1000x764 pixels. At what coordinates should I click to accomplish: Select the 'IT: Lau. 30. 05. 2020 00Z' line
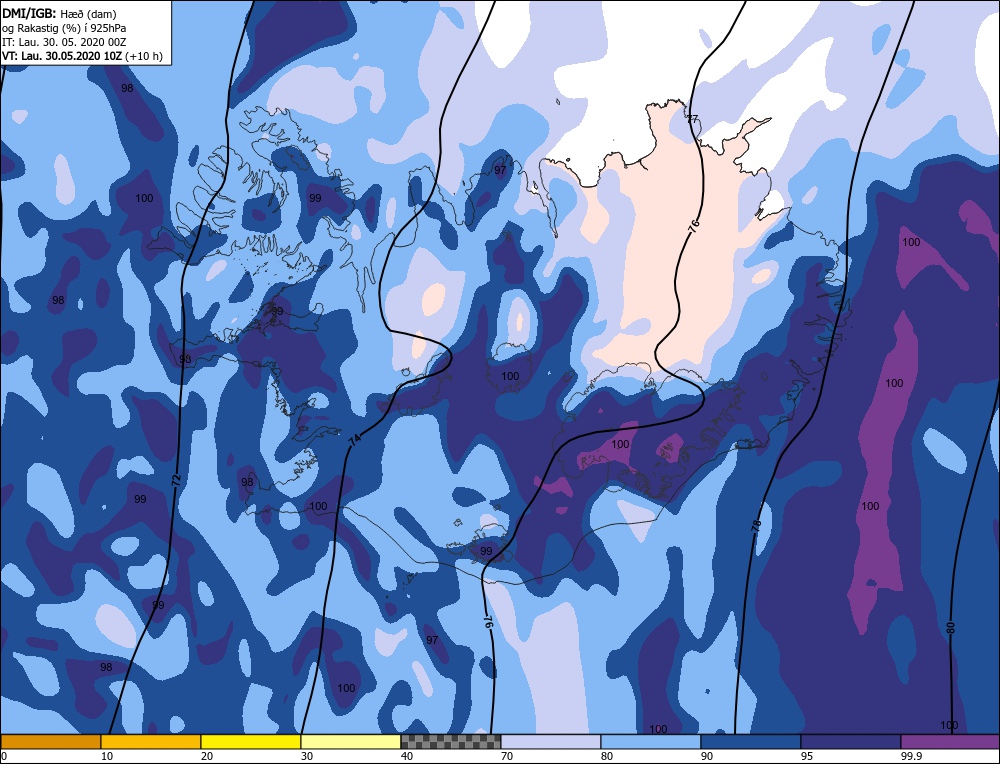pos(64,42)
